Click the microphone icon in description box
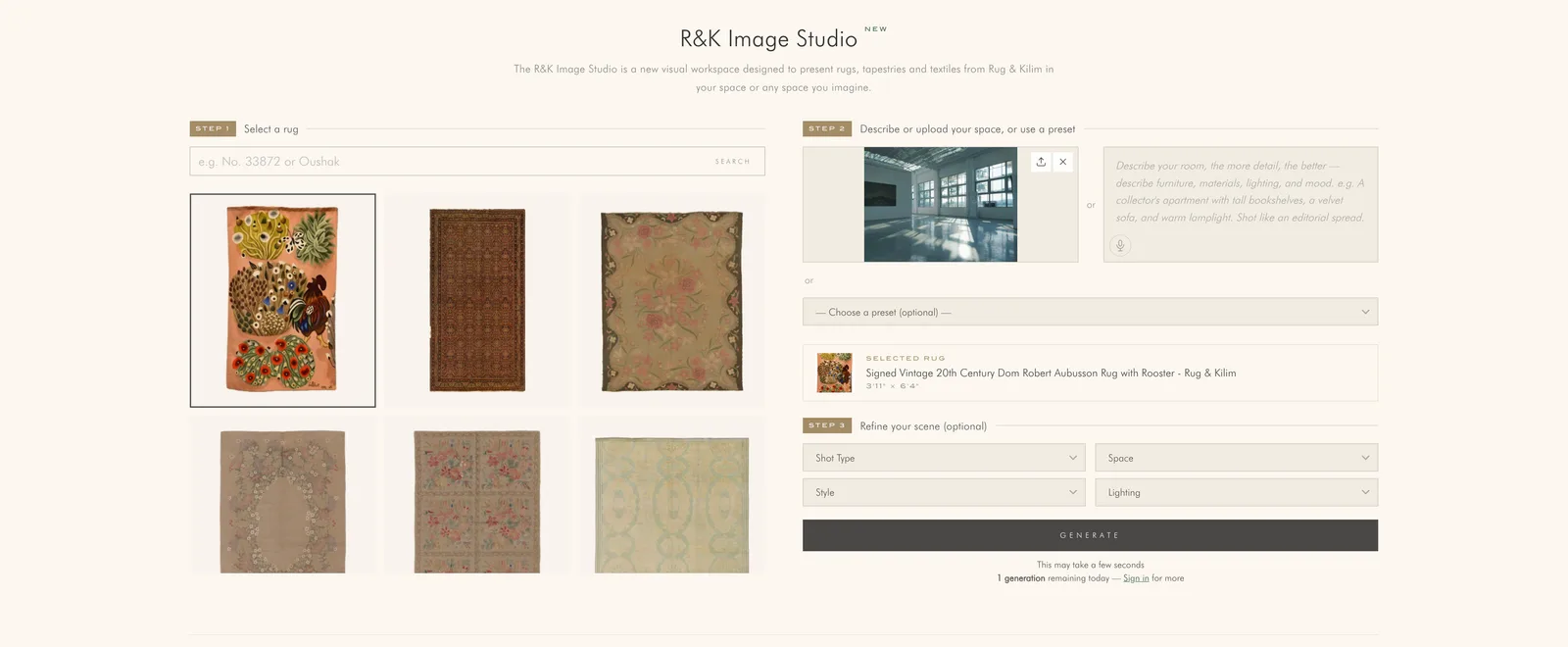 pyautogui.click(x=1120, y=245)
